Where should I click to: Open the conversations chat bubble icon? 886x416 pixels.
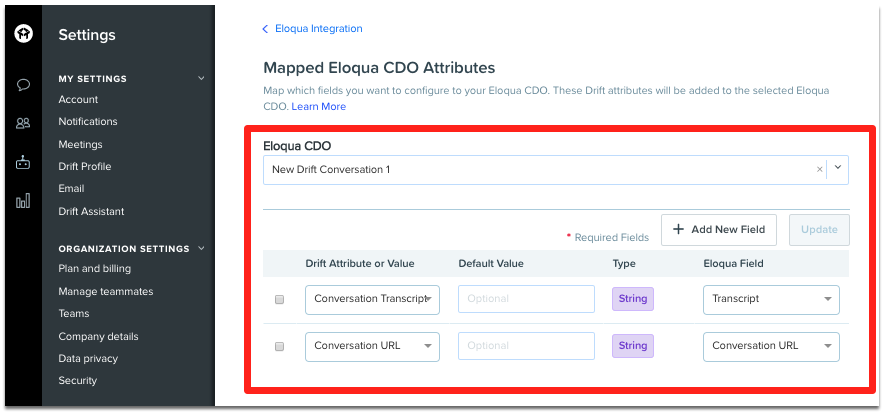[x=23, y=85]
